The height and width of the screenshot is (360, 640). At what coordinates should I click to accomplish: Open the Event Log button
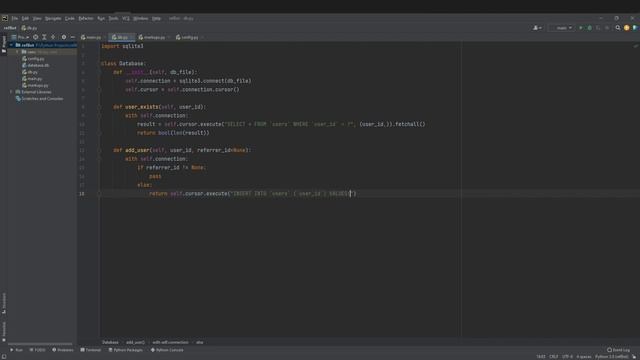[618, 350]
